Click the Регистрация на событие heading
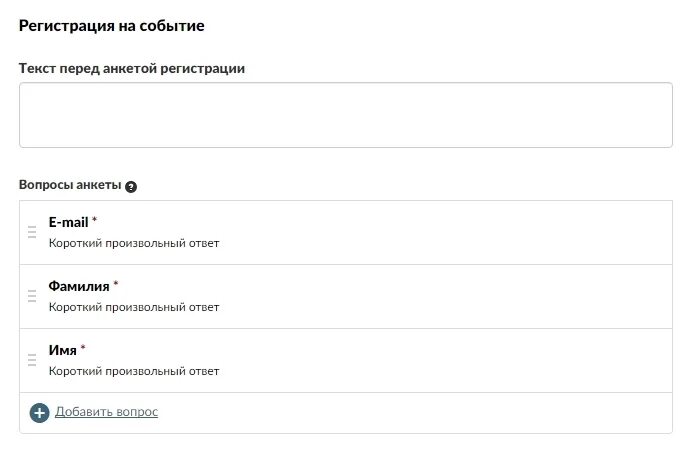690x459 pixels. 111,26
